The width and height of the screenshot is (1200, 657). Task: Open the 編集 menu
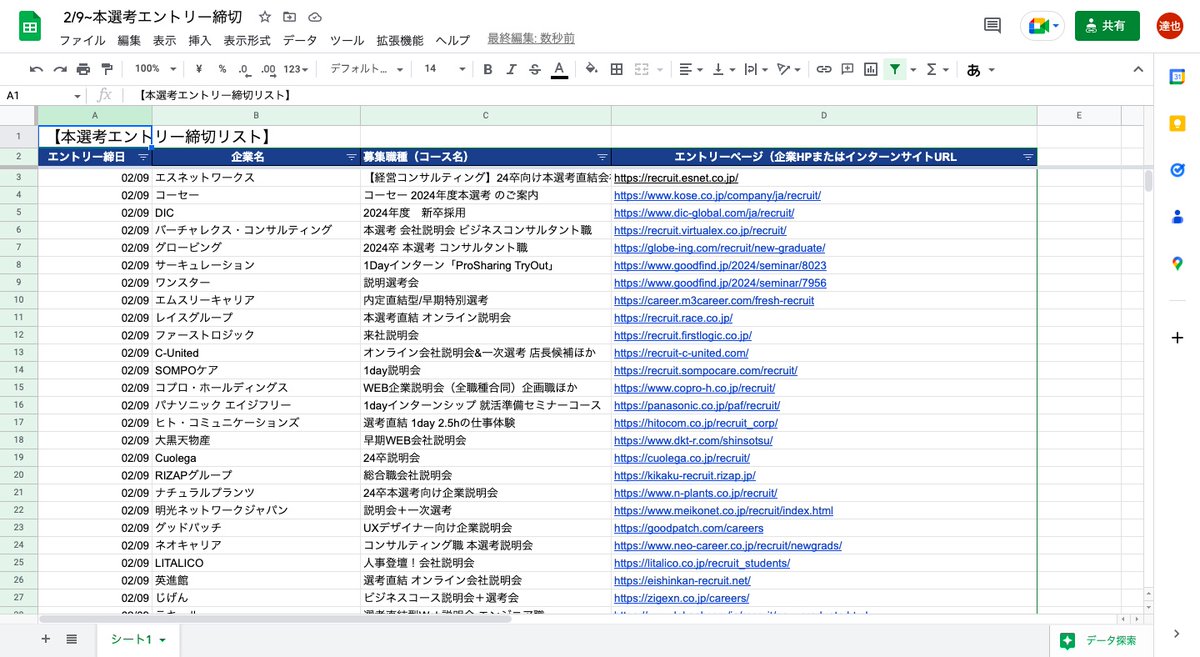point(129,40)
